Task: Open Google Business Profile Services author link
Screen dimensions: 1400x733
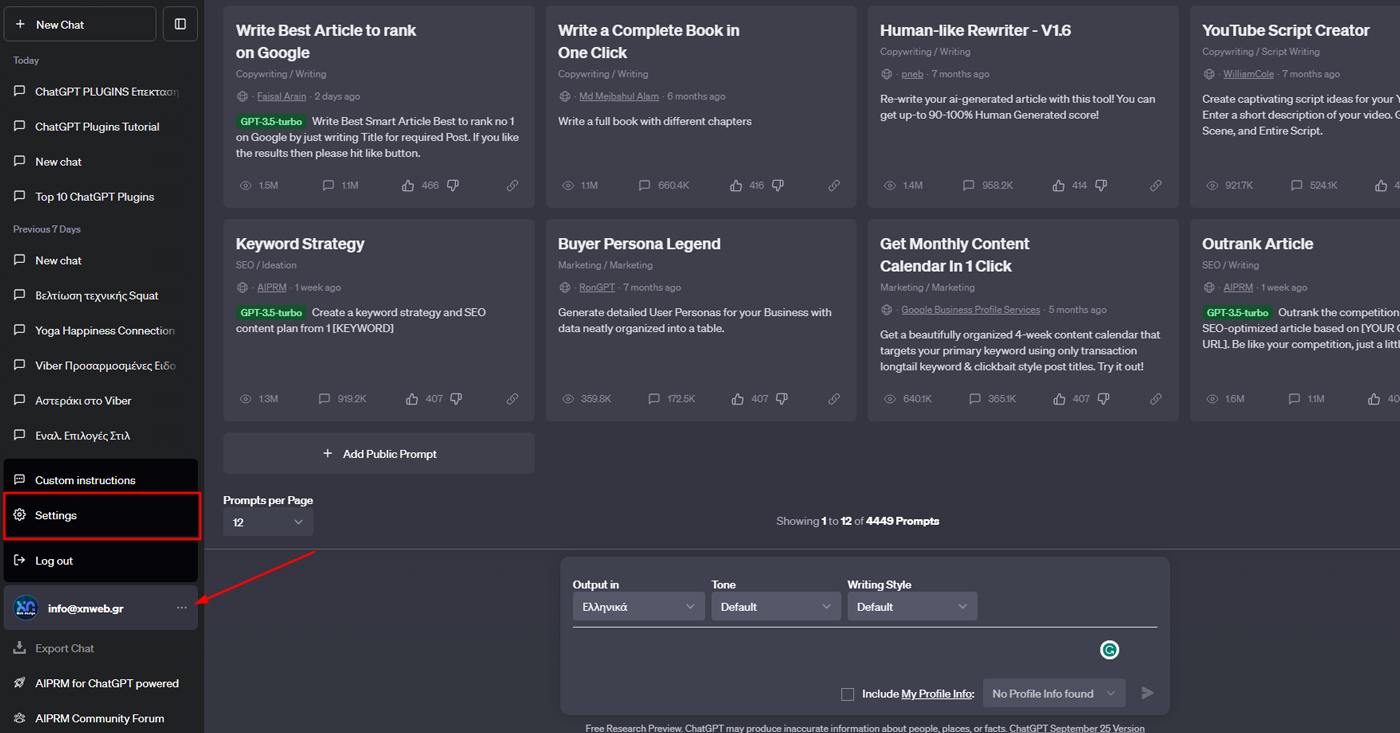Action: point(970,310)
